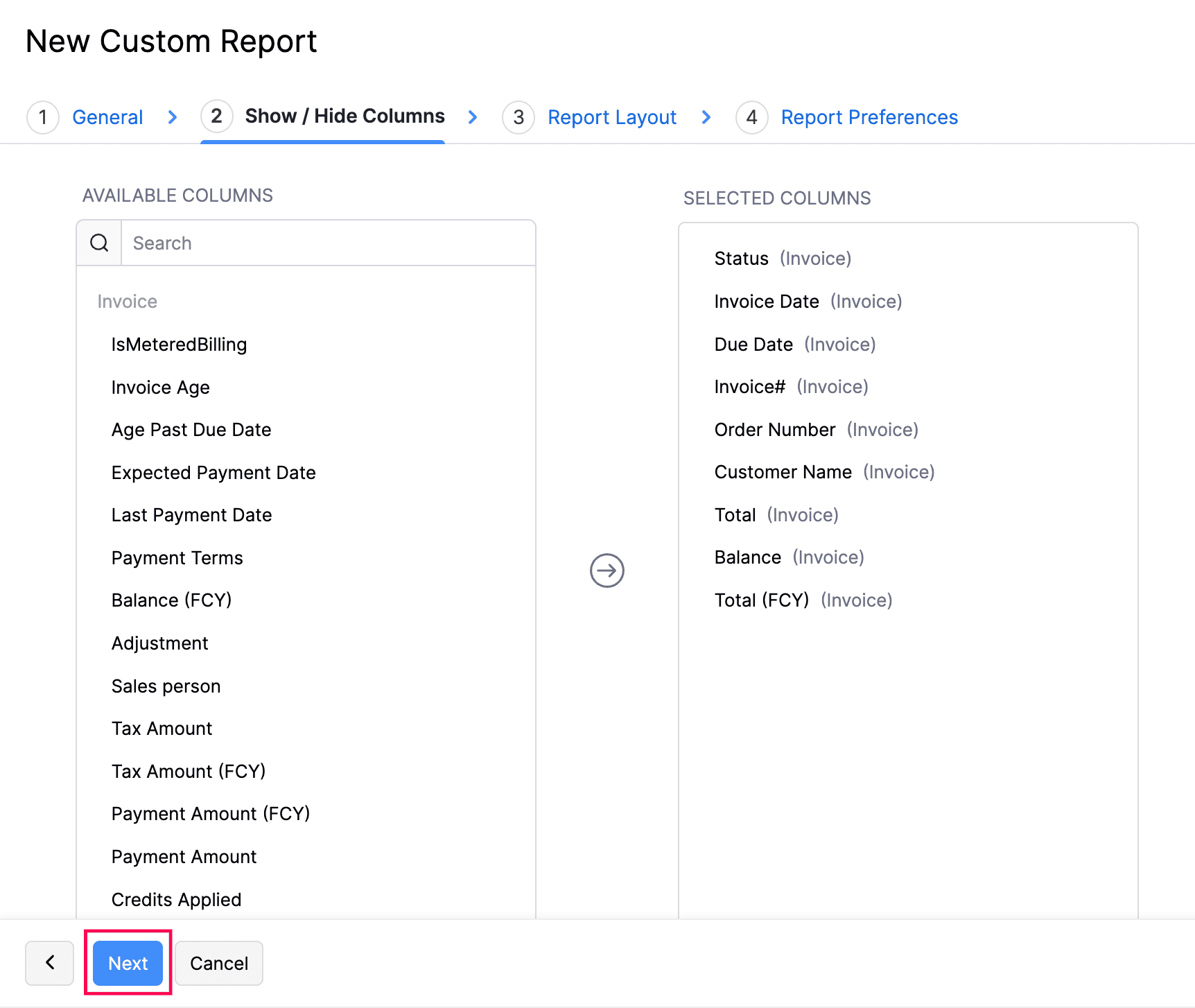Click the step 3 circle icon
The image size is (1195, 1008).
pos(518,117)
